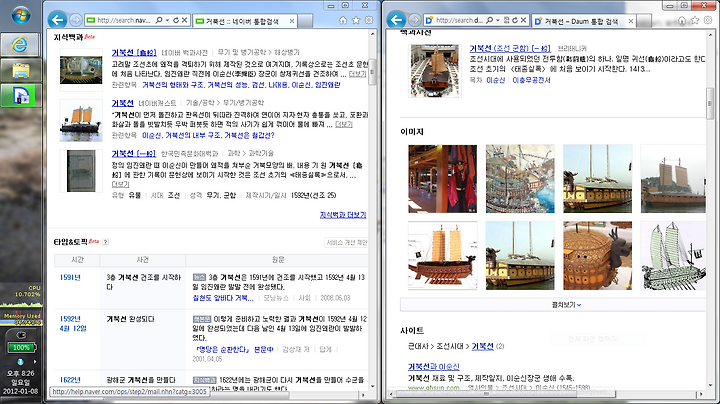This screenshot has height=404, width=720.
Task: Open the 칠천도 앞바다 거북… article link
Action: (x=223, y=298)
